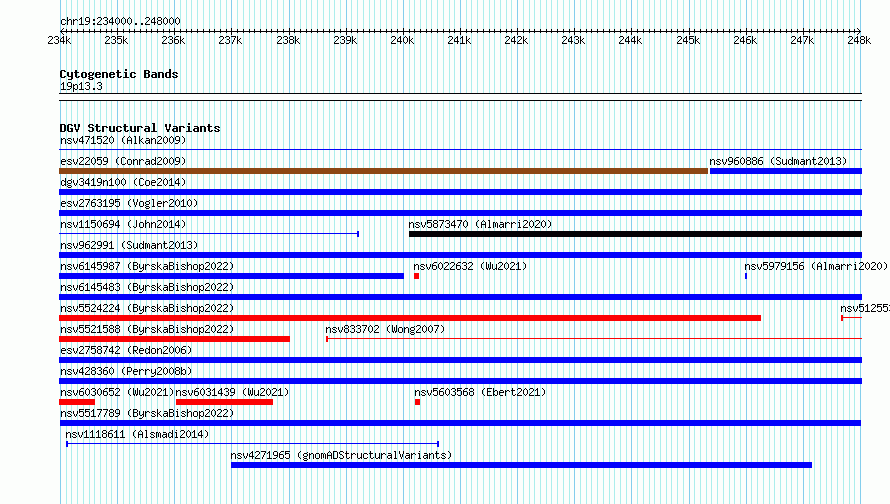The image size is (890, 504).
Task: Click the 247k ruler position label
Action: click(802, 40)
